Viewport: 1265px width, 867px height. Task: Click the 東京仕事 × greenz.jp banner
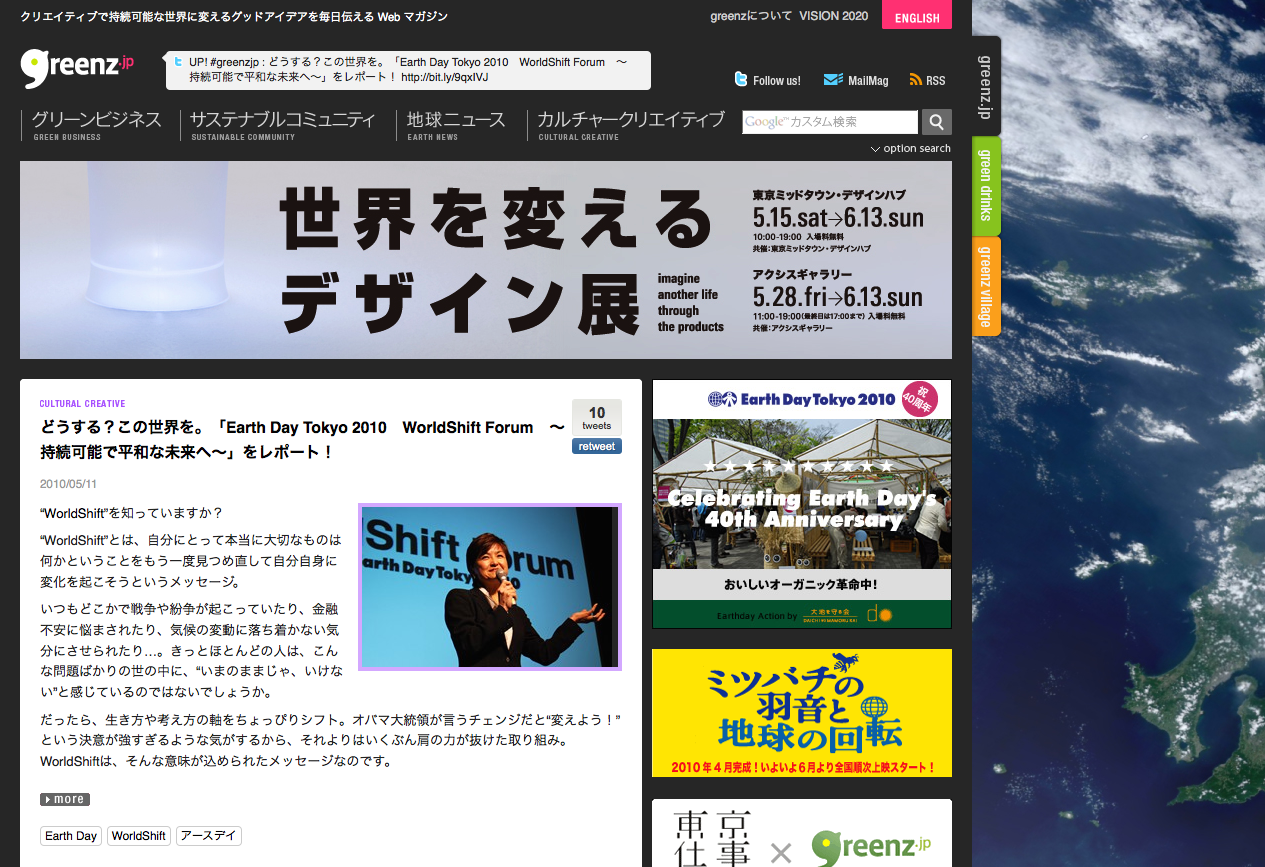[x=802, y=834]
